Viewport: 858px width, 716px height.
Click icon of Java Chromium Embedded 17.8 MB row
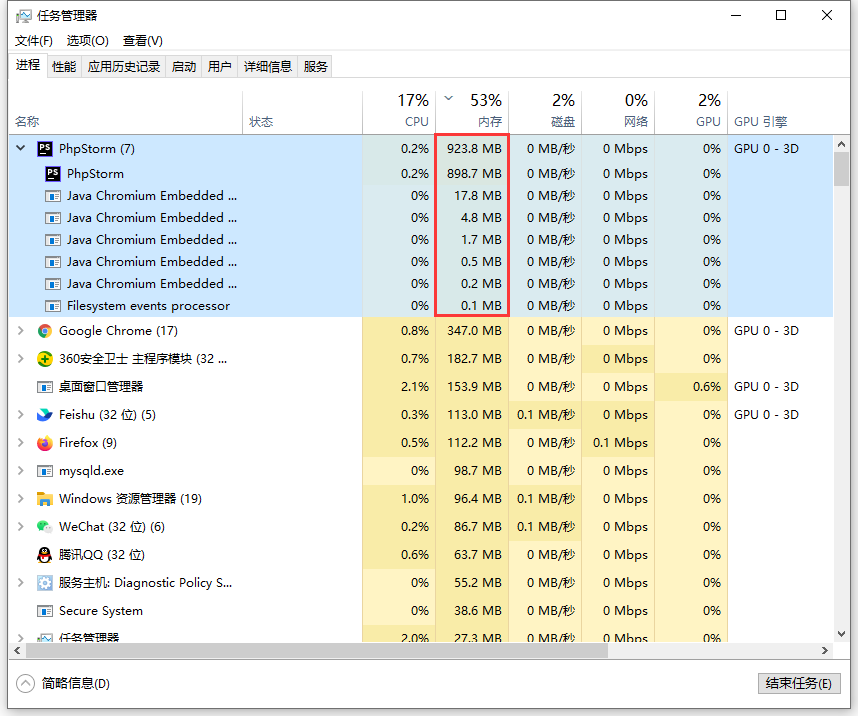click(x=53, y=196)
